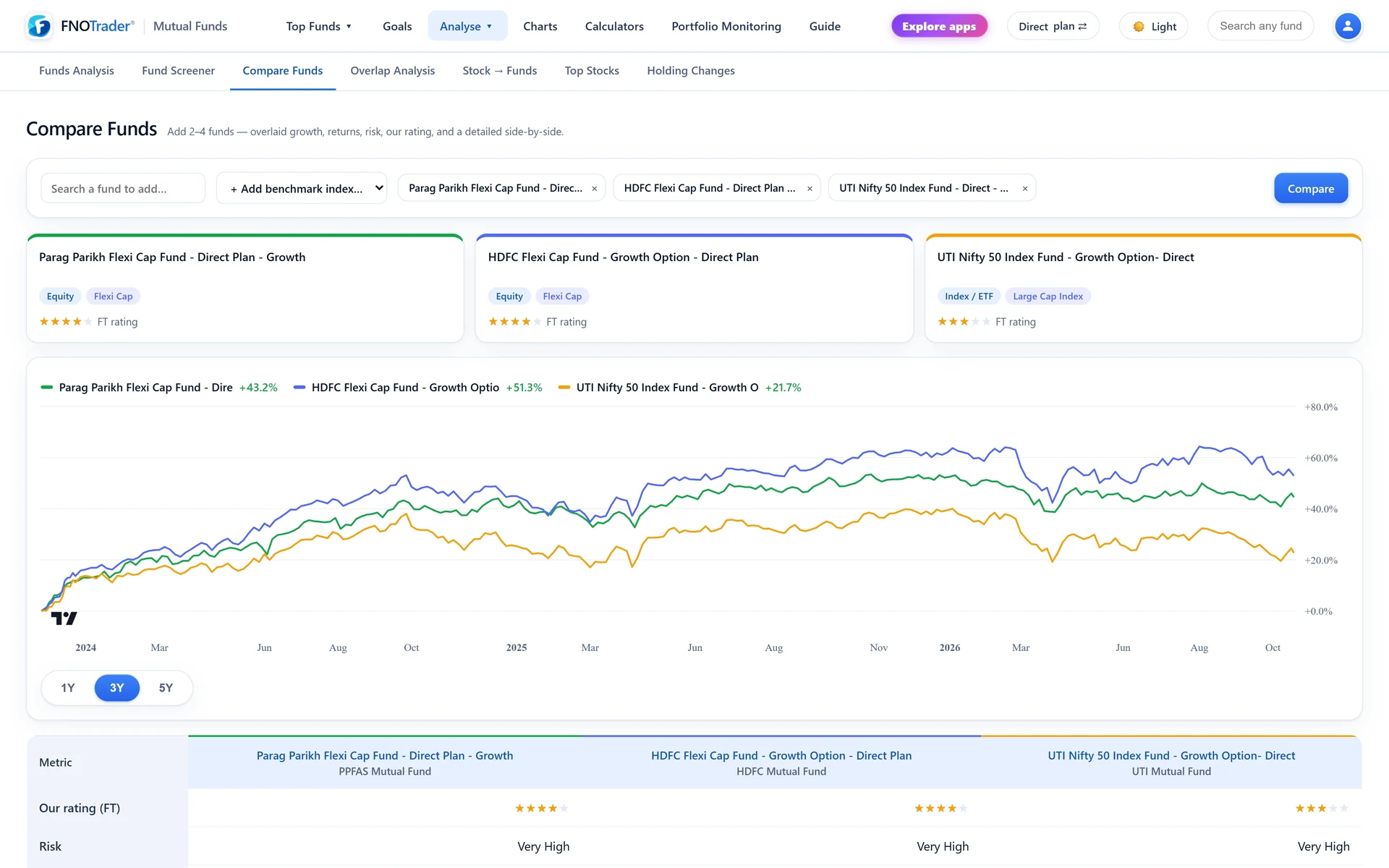Click HDFC Flexi Cap card star rating
The image size is (1389, 868).
(515, 322)
